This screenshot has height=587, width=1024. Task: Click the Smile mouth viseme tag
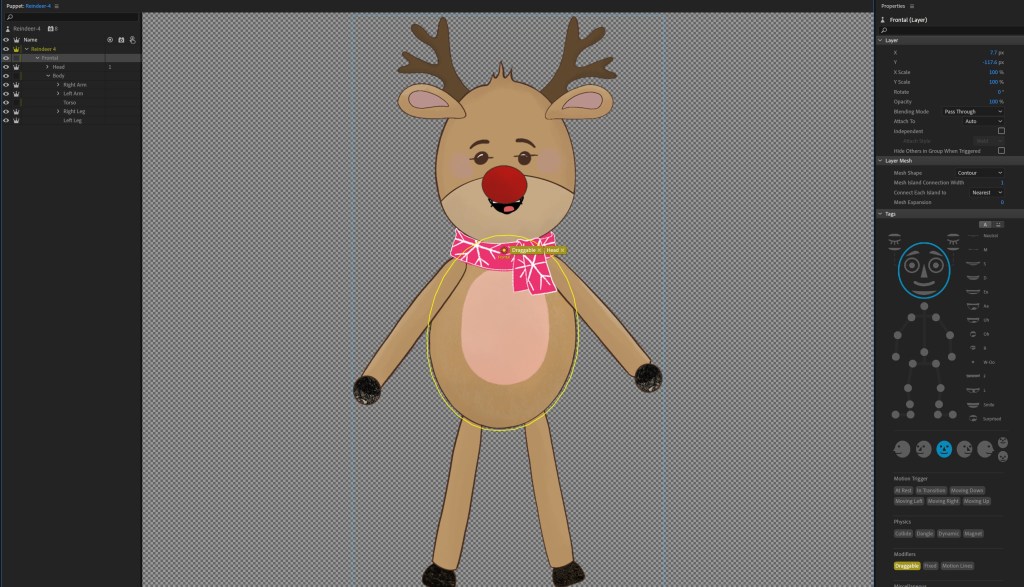coord(988,404)
